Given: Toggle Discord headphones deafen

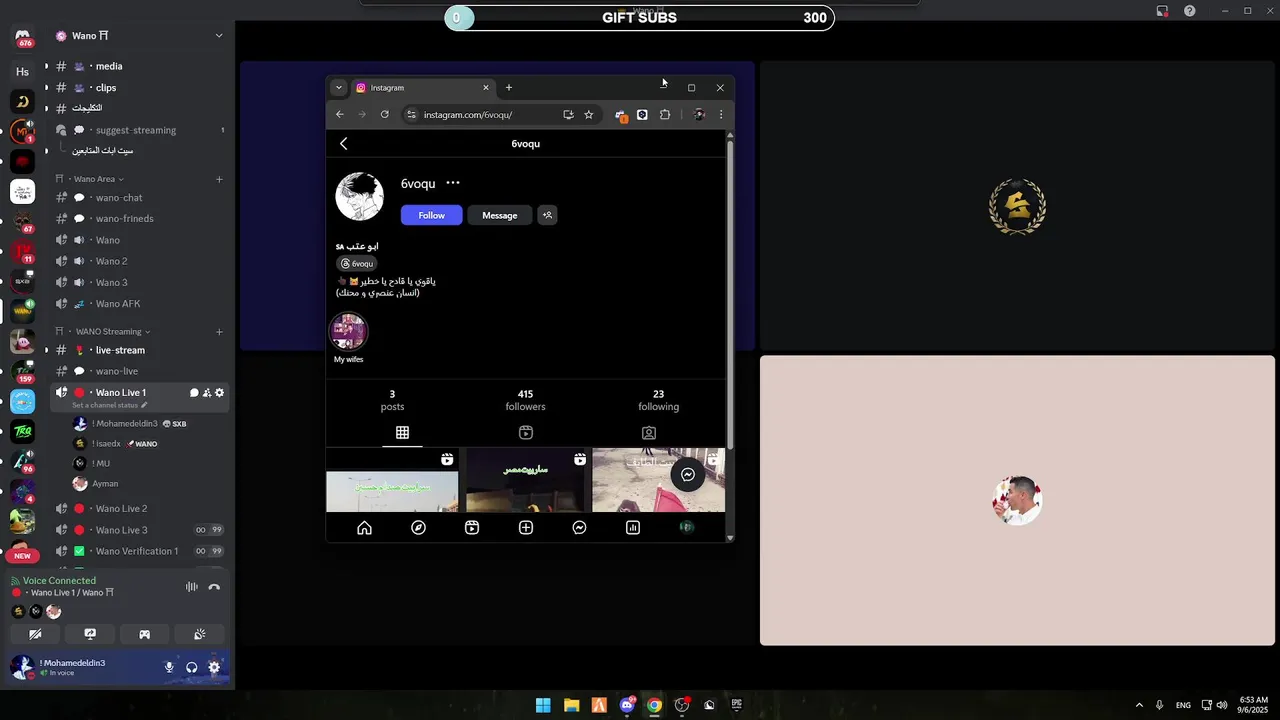Looking at the screenshot, I should [192, 667].
